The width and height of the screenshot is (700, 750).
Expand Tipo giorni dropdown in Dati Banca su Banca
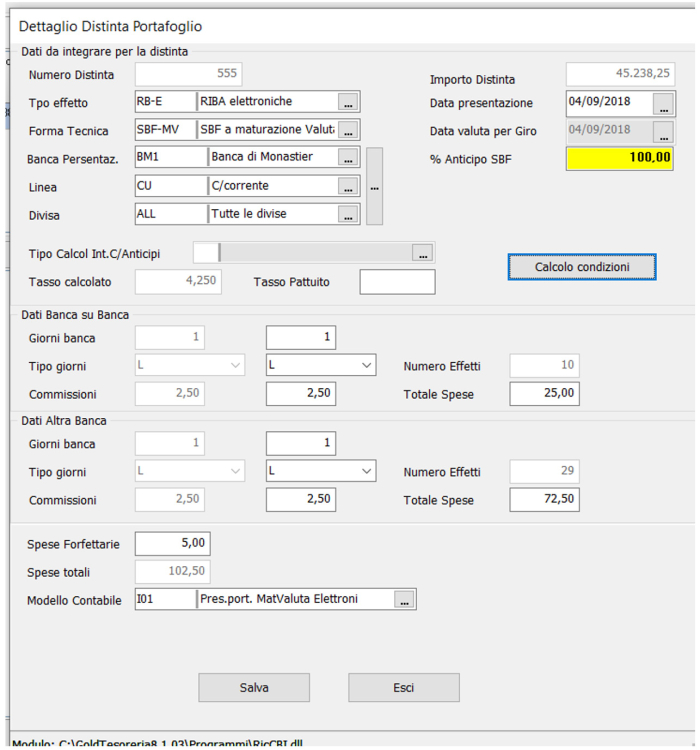point(365,366)
